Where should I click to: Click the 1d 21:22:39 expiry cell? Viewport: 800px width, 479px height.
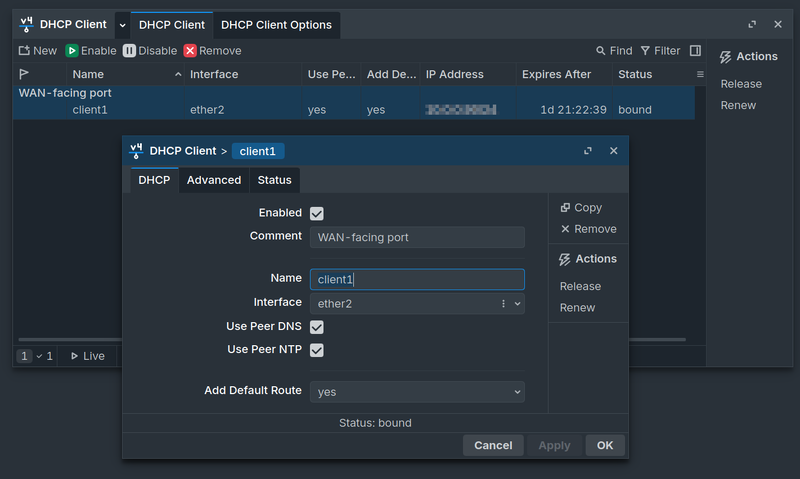573,110
